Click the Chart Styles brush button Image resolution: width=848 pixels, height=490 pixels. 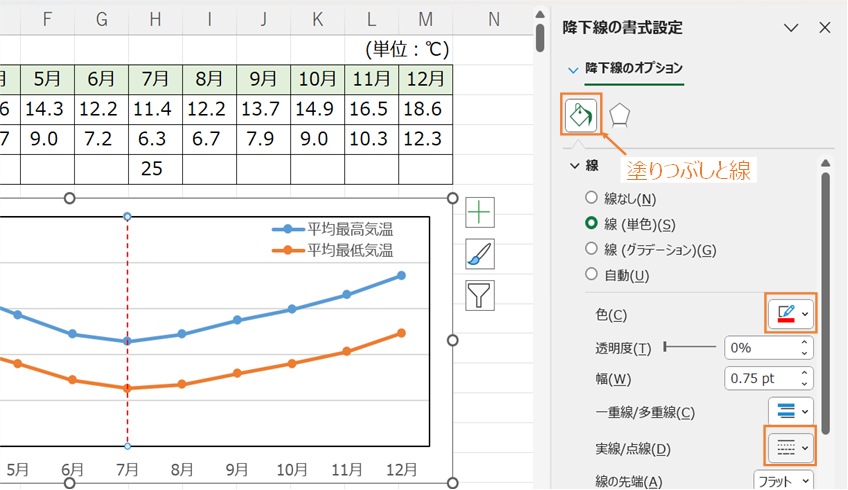[480, 254]
